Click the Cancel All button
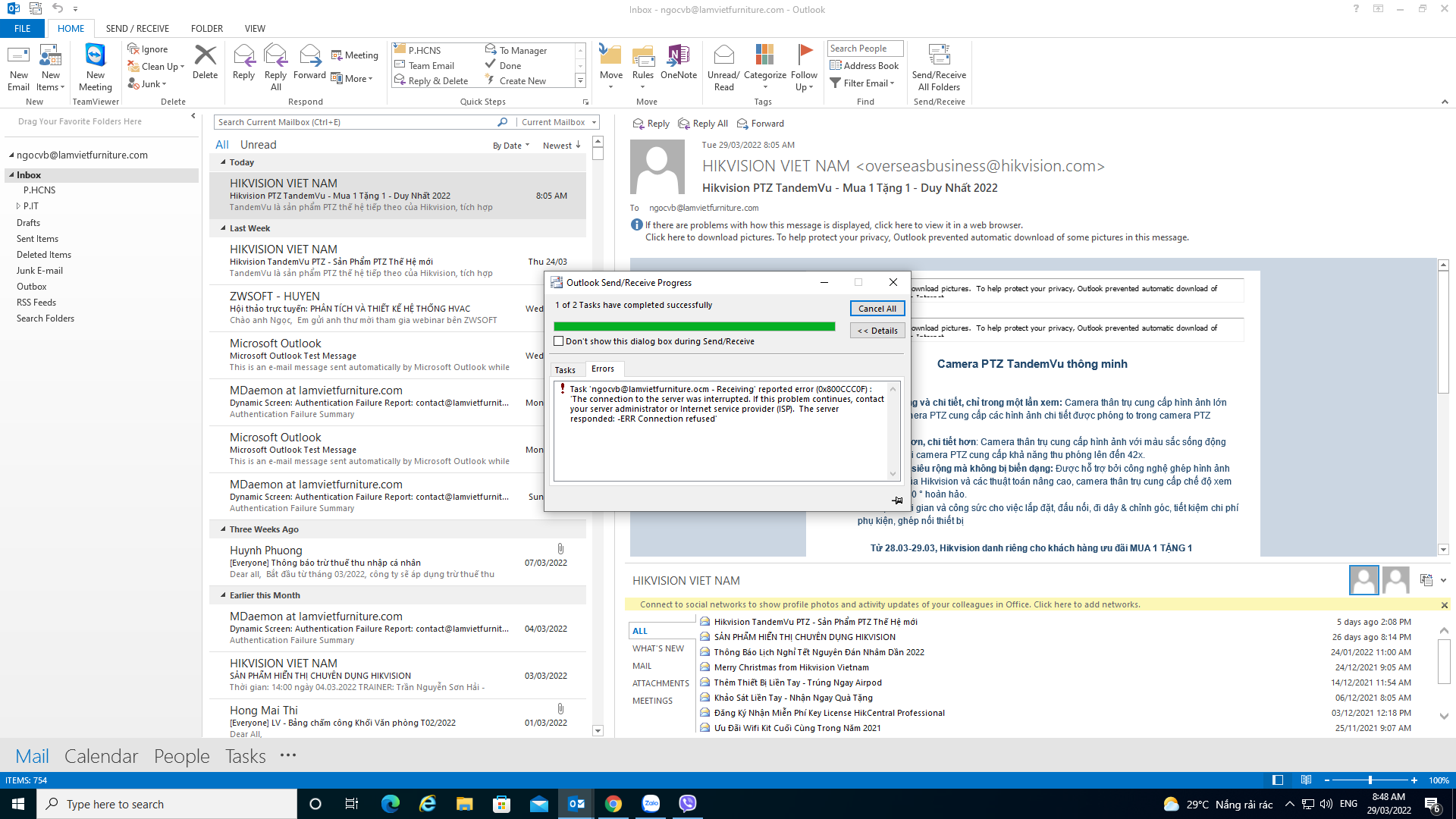Viewport: 1456px width, 819px height. (x=877, y=309)
